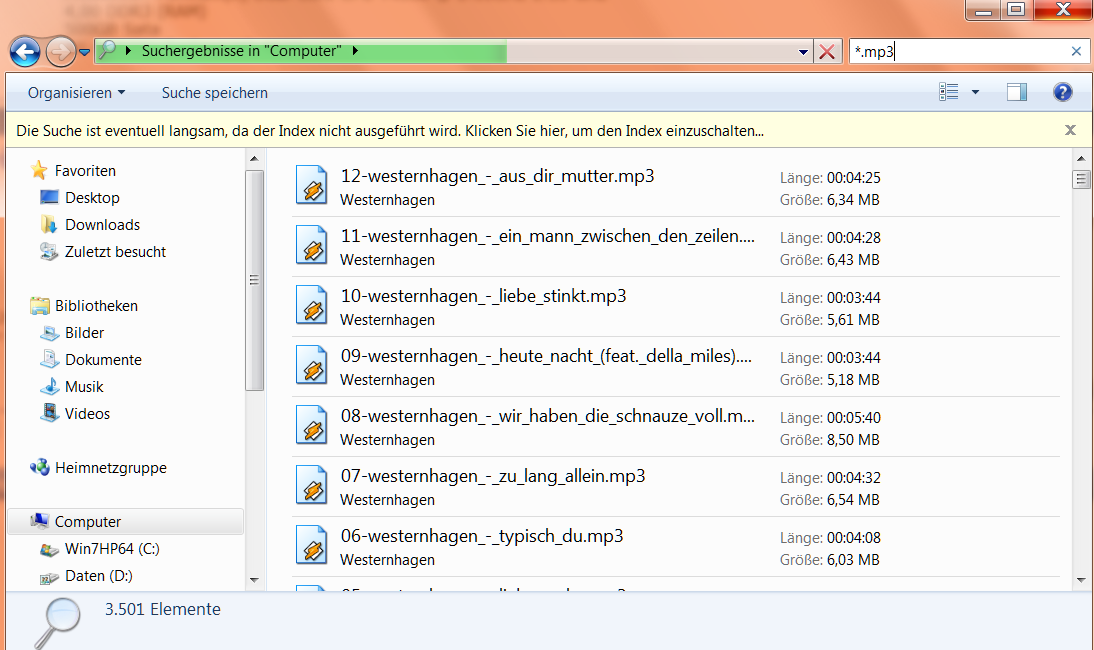1094x650 pixels.
Task: Click navigation pane scrollbar thumb
Action: [254, 280]
